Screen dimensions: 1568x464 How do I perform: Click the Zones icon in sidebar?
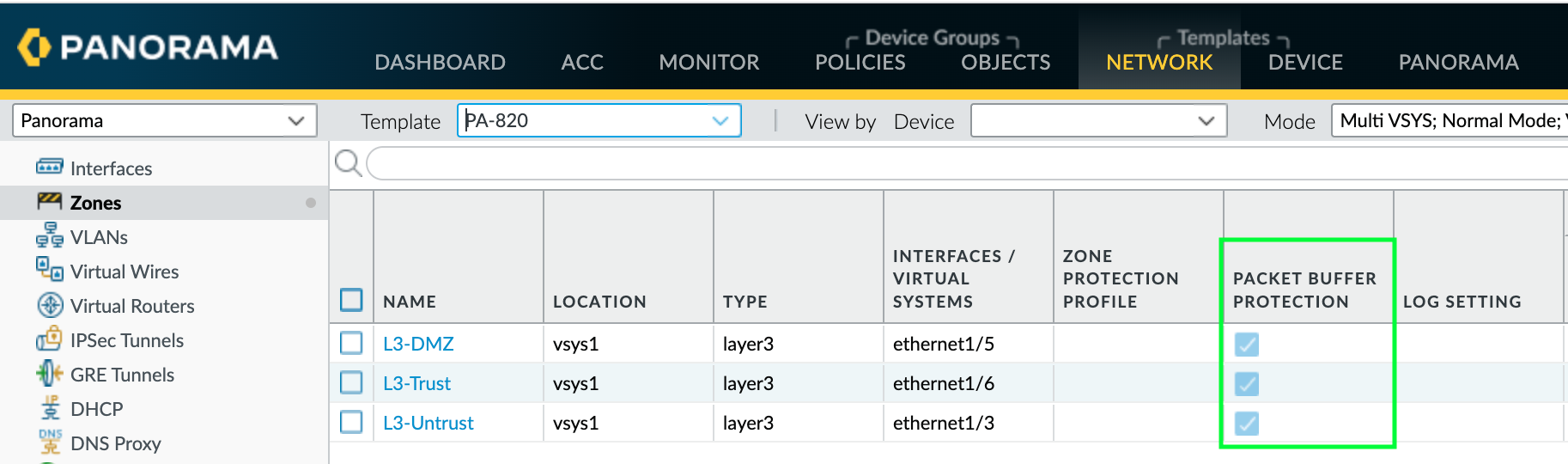coord(49,202)
